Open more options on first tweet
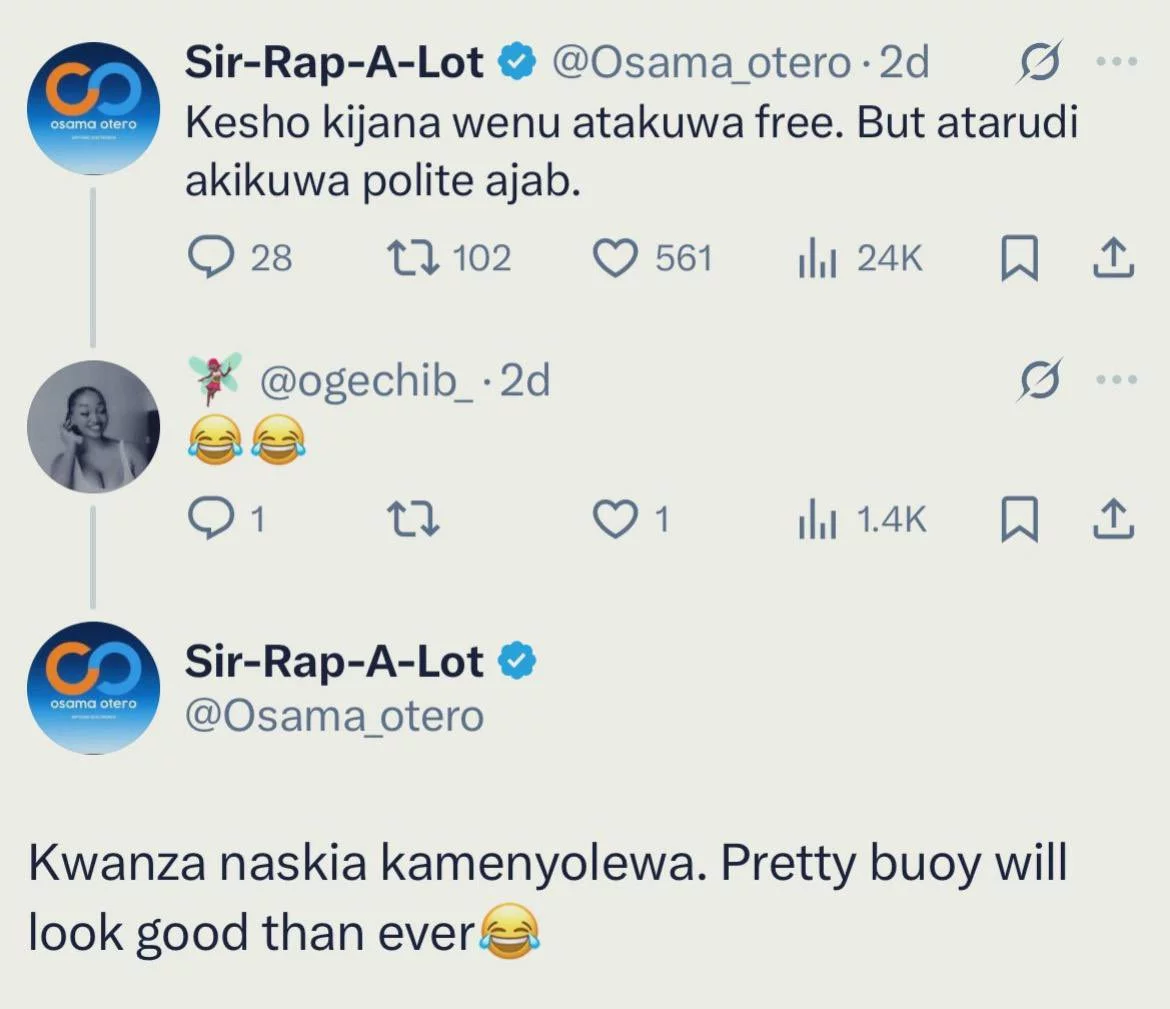This screenshot has height=1009, width=1170. 1117,63
